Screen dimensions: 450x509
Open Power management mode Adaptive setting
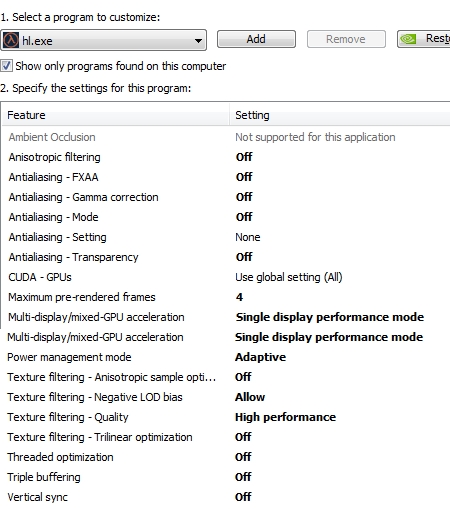(260, 357)
